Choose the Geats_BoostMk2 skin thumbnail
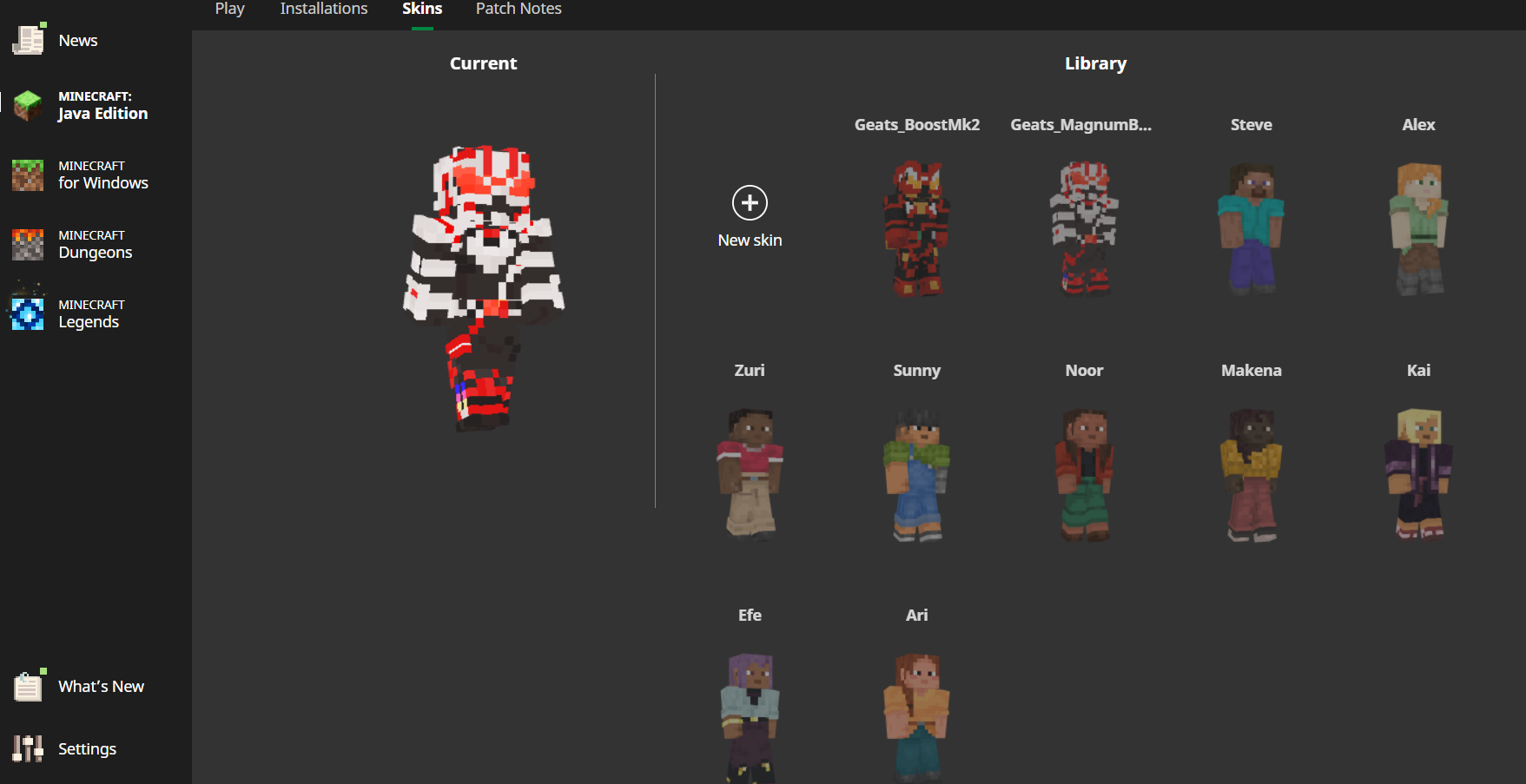This screenshot has width=1526, height=784. [917, 228]
